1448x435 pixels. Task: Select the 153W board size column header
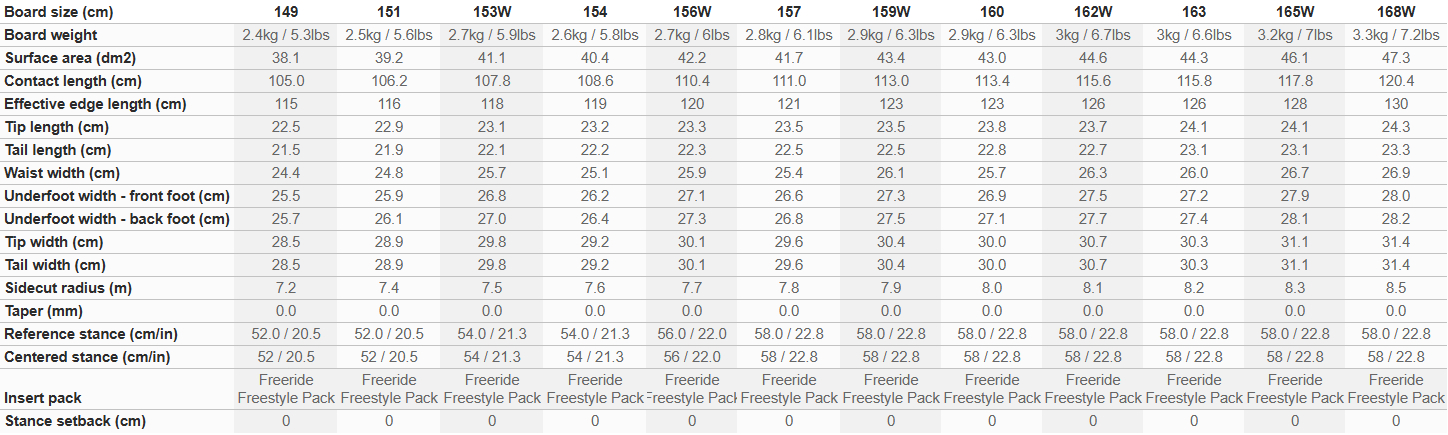point(492,12)
